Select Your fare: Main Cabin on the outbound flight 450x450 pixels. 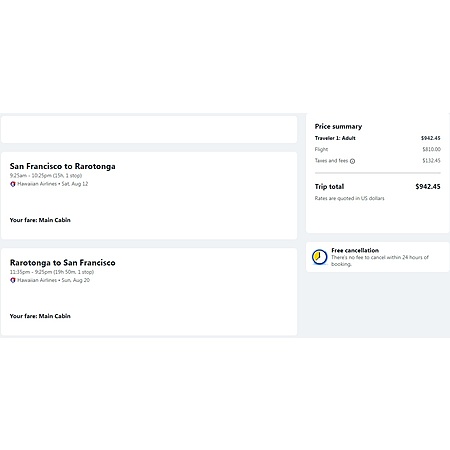click(x=40, y=220)
